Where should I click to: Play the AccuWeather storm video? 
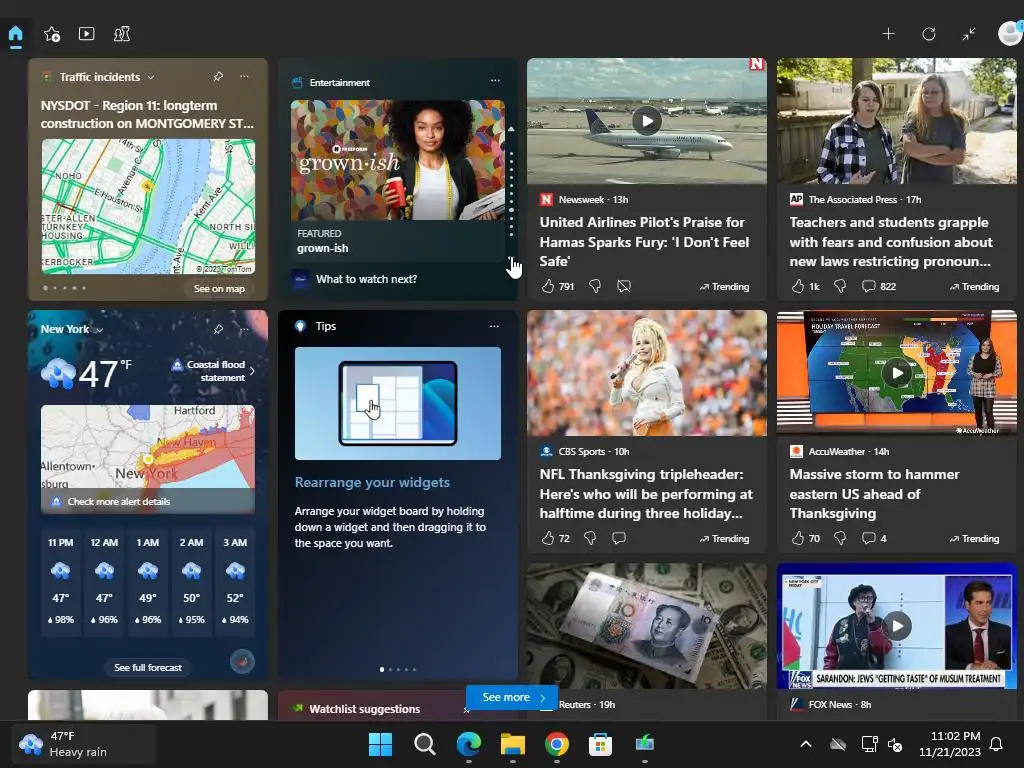(897, 373)
